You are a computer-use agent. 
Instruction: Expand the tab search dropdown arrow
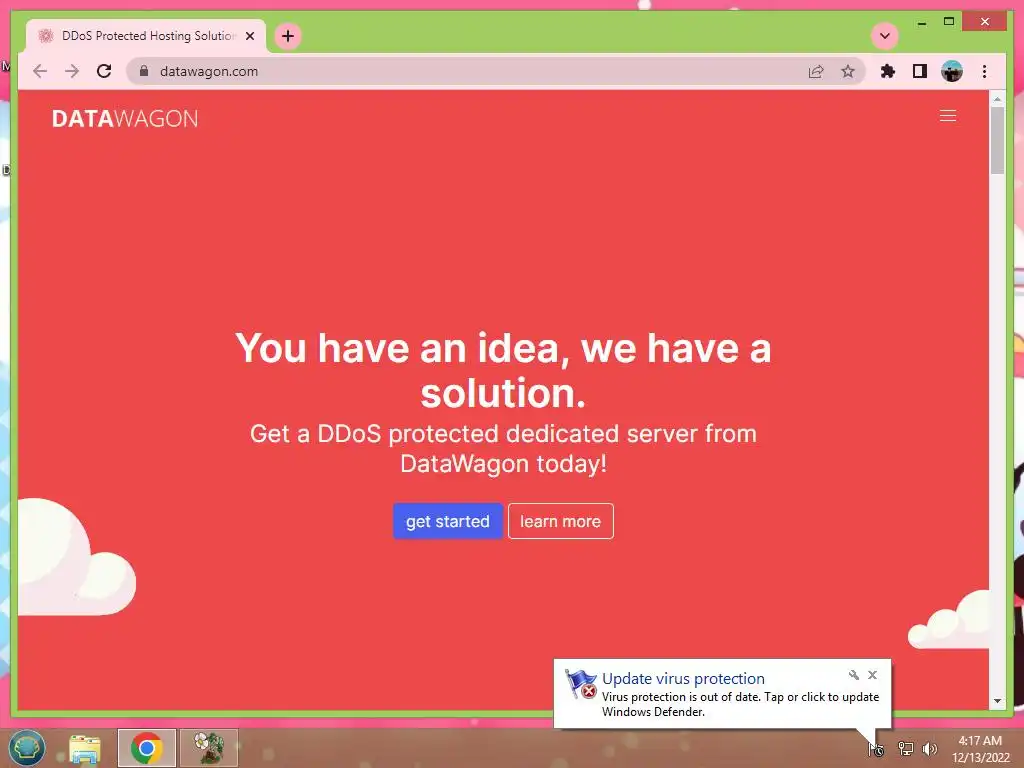coord(885,36)
